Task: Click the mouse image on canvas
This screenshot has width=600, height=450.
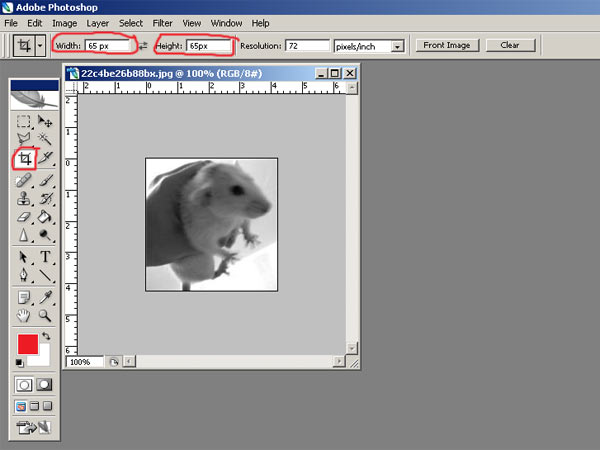Action: coord(212,225)
